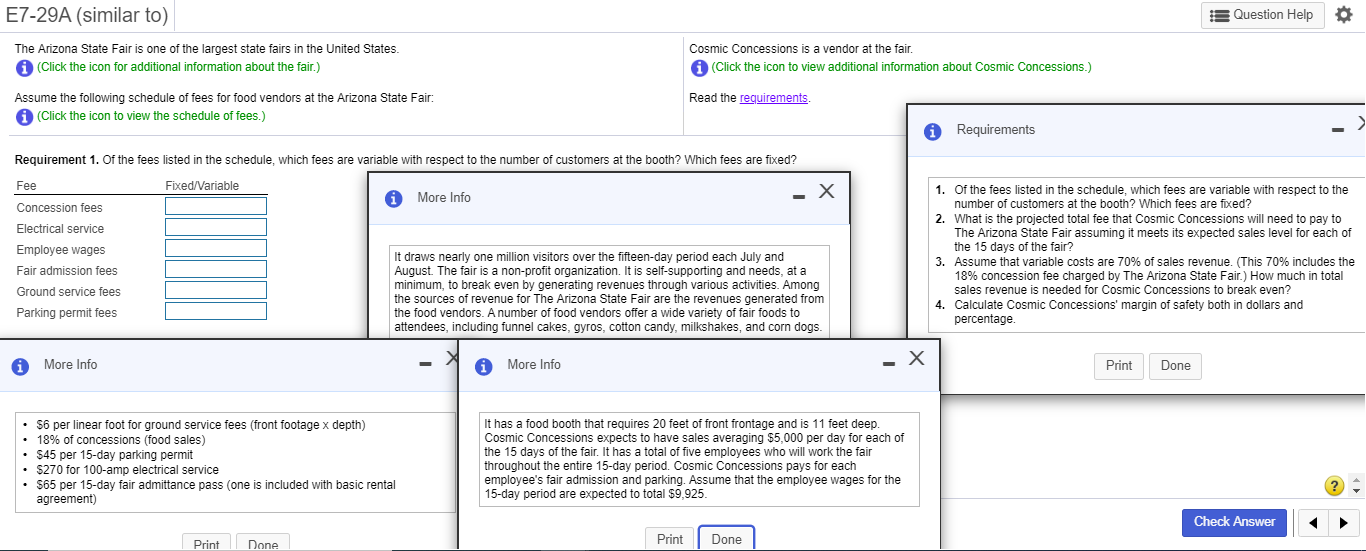This screenshot has width=1366, height=551.
Task: Minimize the fee schedule More Info popup
Action: pos(427,363)
